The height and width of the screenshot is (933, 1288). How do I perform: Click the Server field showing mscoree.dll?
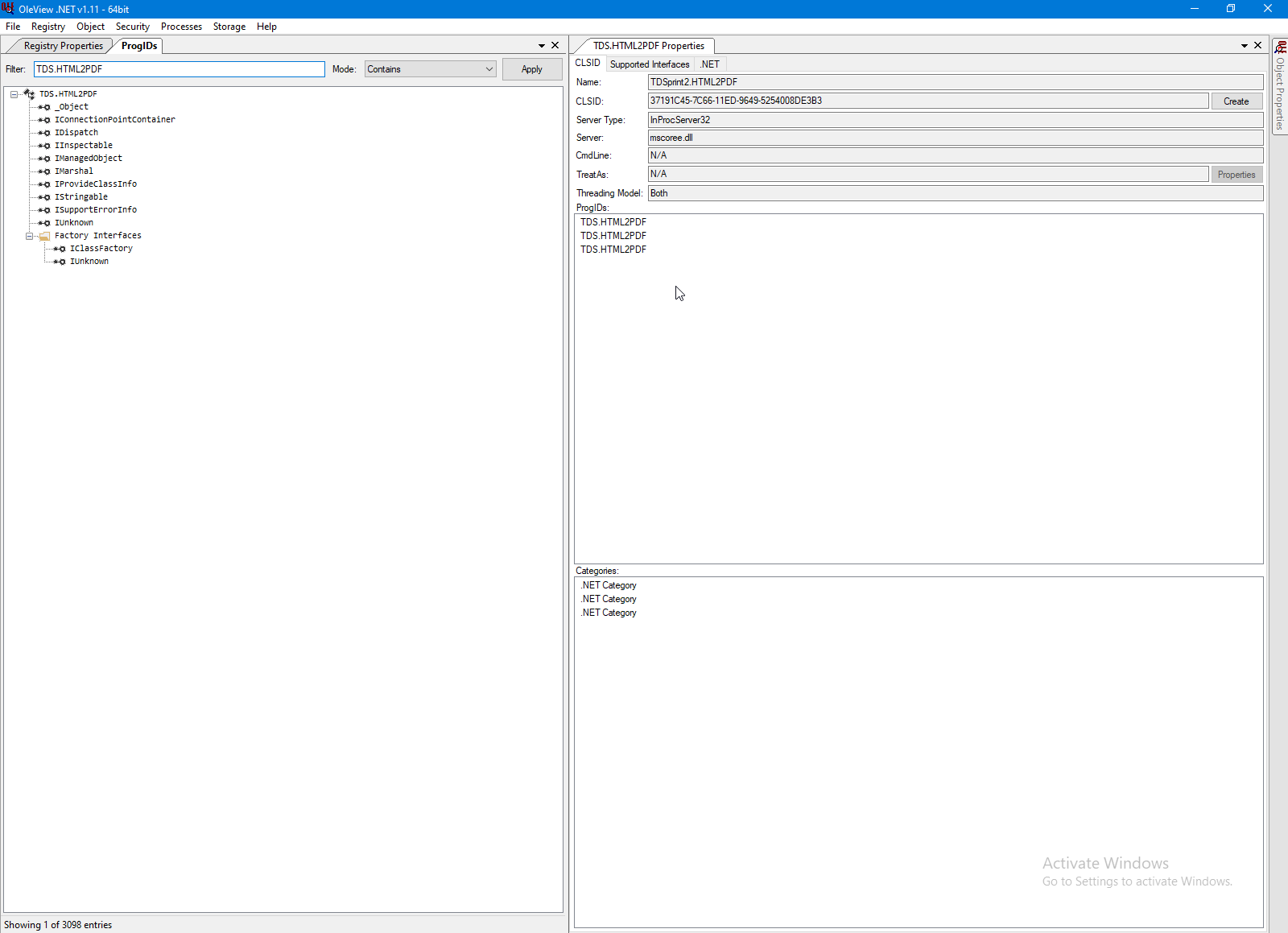(x=956, y=138)
